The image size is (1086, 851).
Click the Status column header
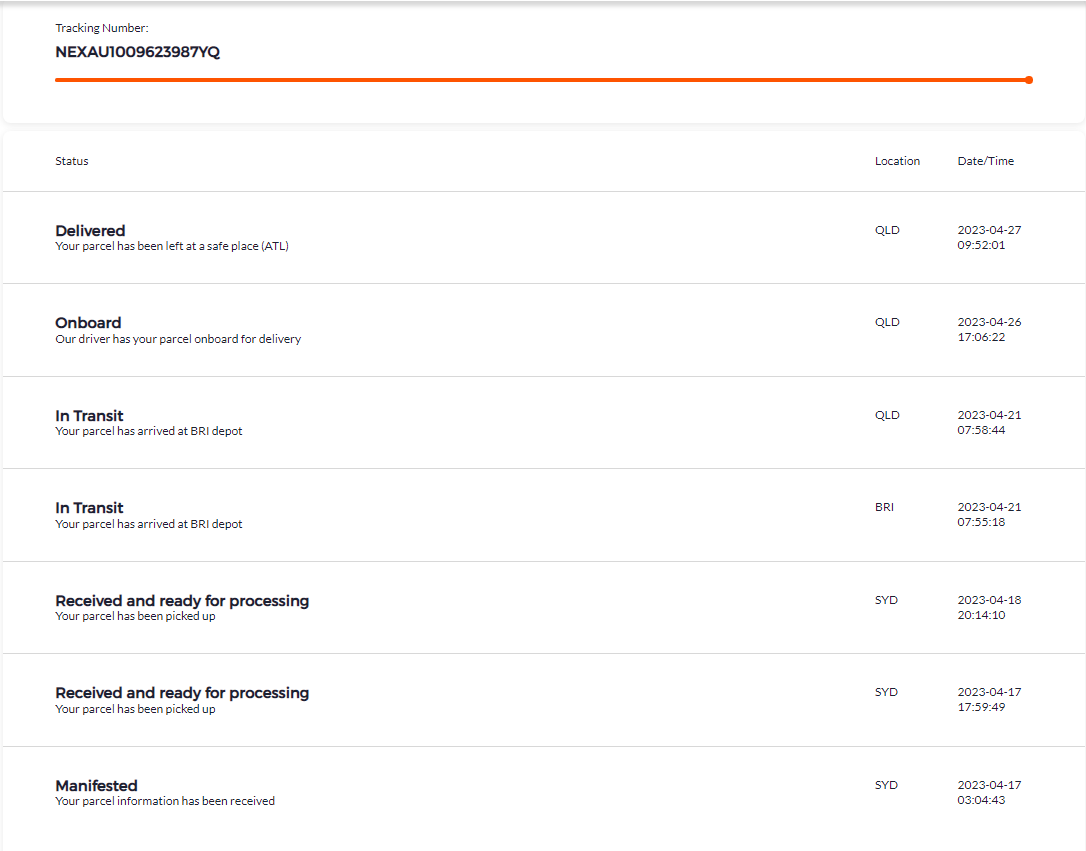pyautogui.click(x=72, y=161)
